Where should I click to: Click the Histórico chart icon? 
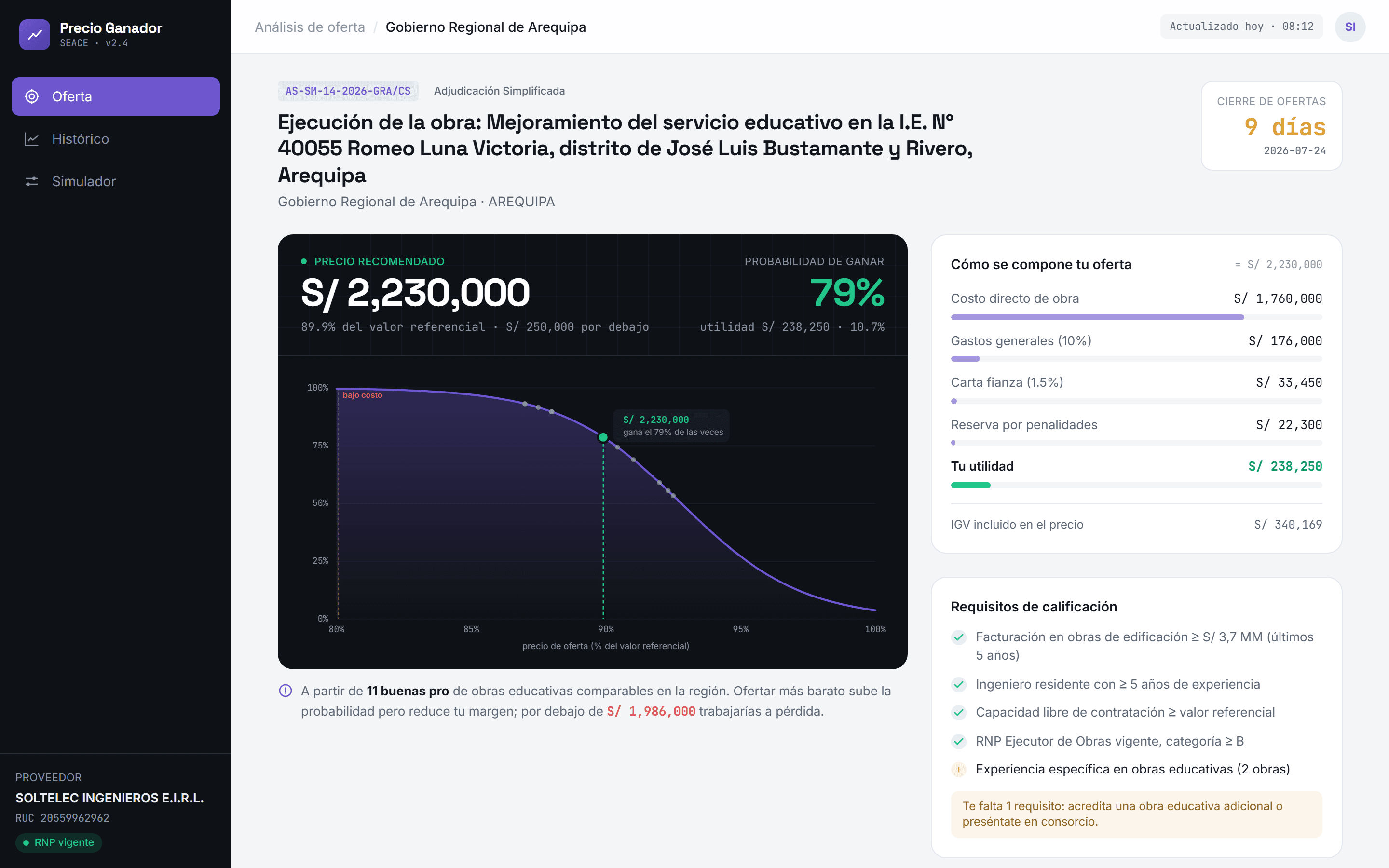(x=31, y=139)
